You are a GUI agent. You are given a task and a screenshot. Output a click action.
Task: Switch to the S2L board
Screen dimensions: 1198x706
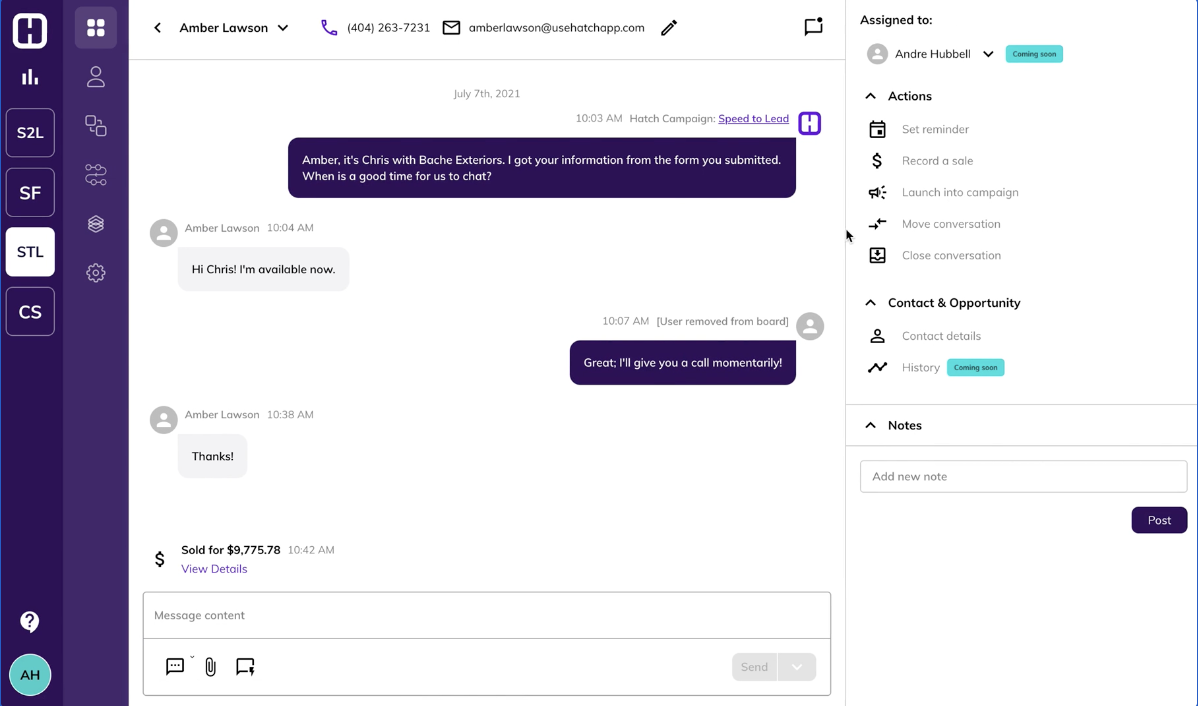point(30,133)
